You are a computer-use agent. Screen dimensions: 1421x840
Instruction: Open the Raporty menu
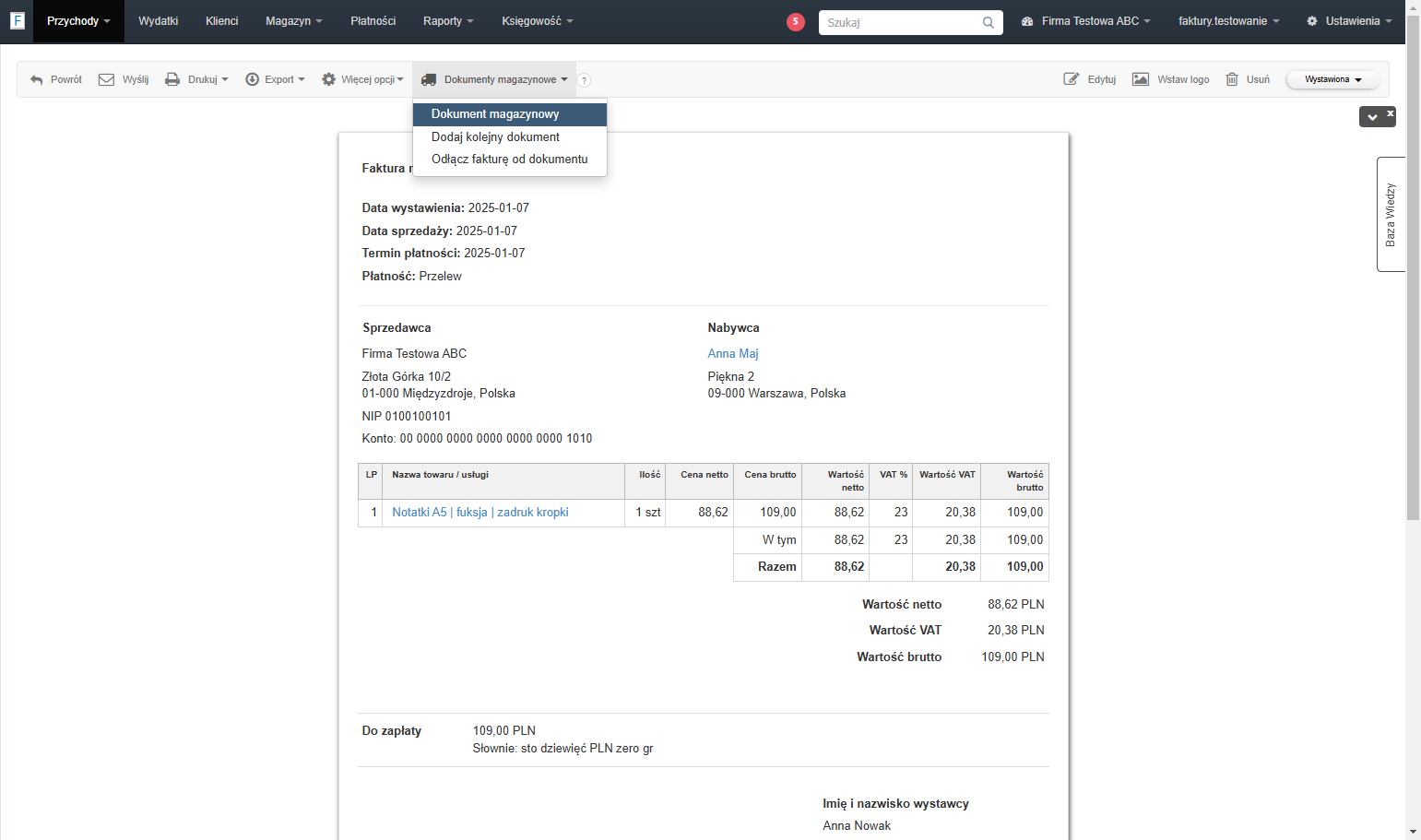click(x=448, y=21)
